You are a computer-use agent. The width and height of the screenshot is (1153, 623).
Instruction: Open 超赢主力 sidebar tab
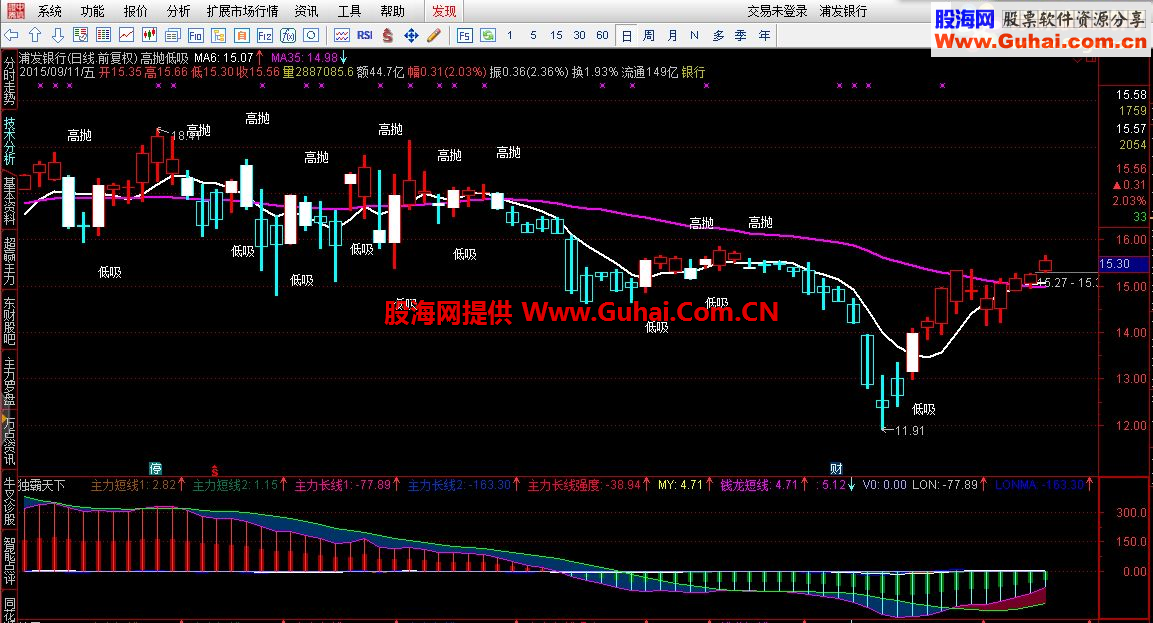9,260
